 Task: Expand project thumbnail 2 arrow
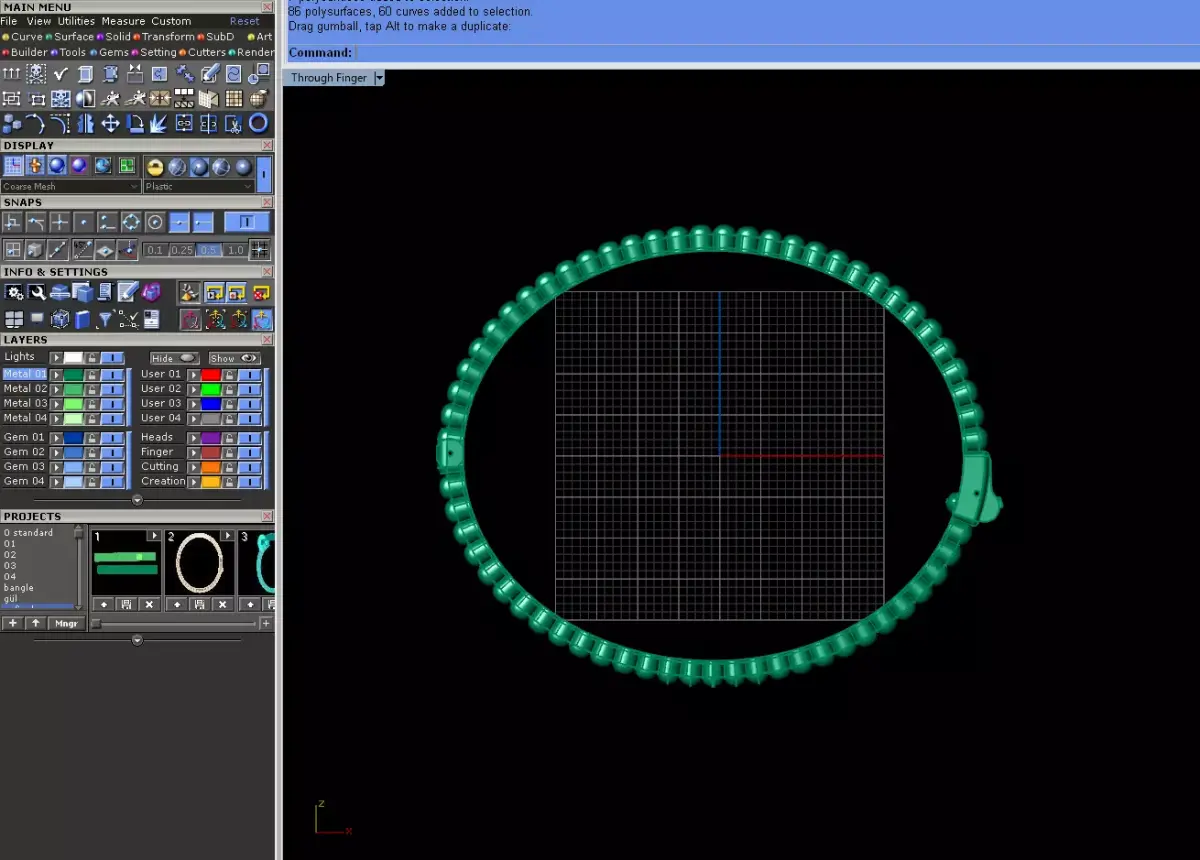click(227, 536)
